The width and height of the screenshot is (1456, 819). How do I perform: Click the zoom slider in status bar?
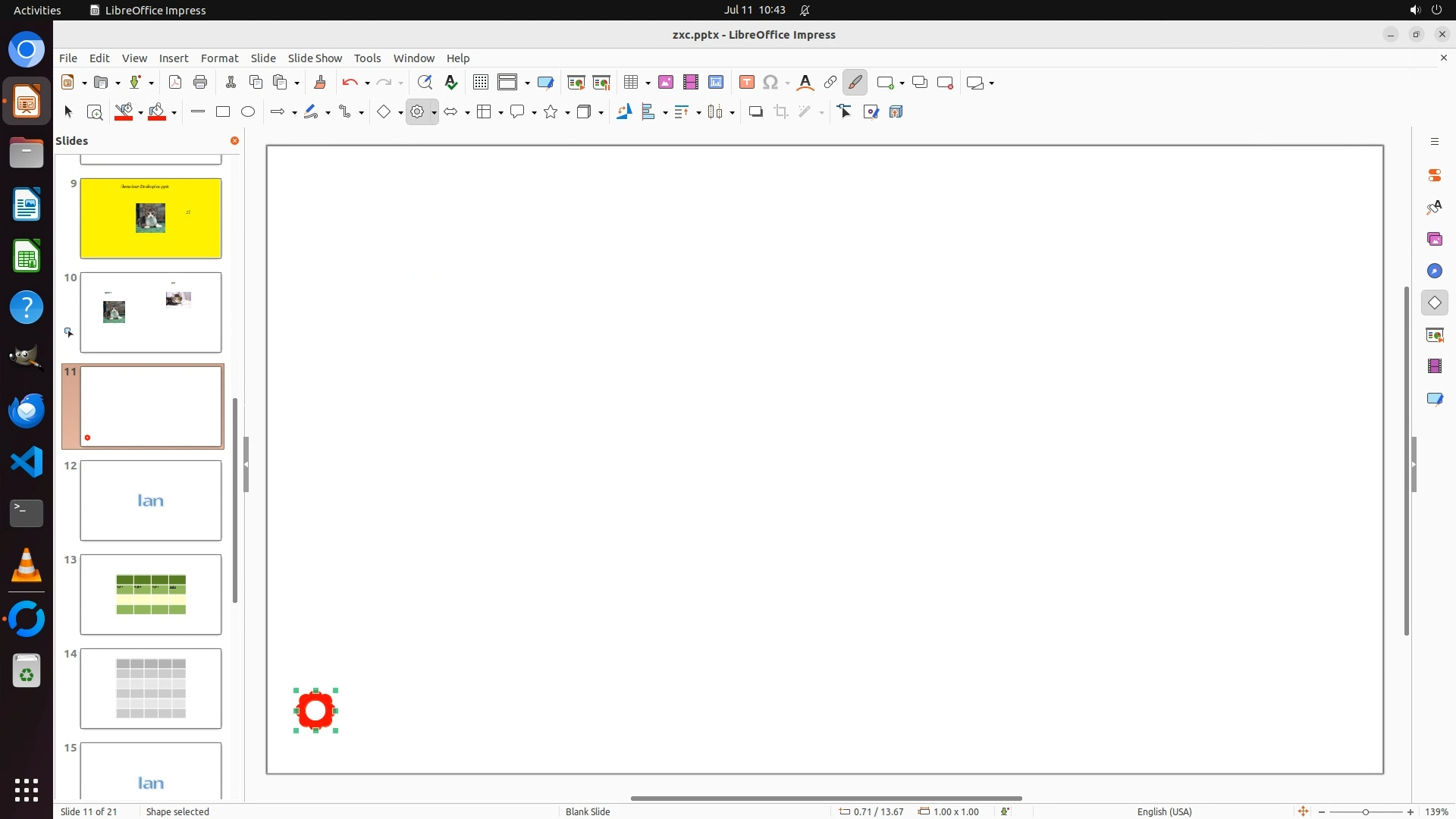(1365, 811)
